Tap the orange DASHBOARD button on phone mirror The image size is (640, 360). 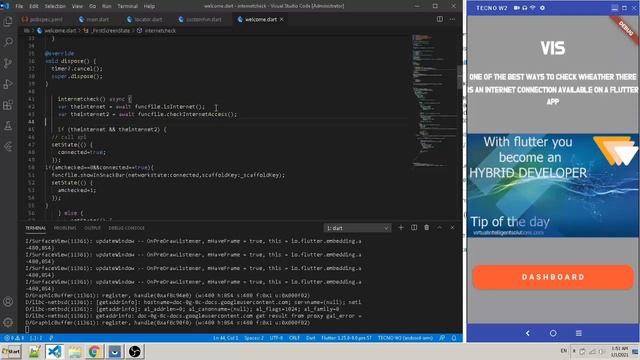tap(553, 277)
